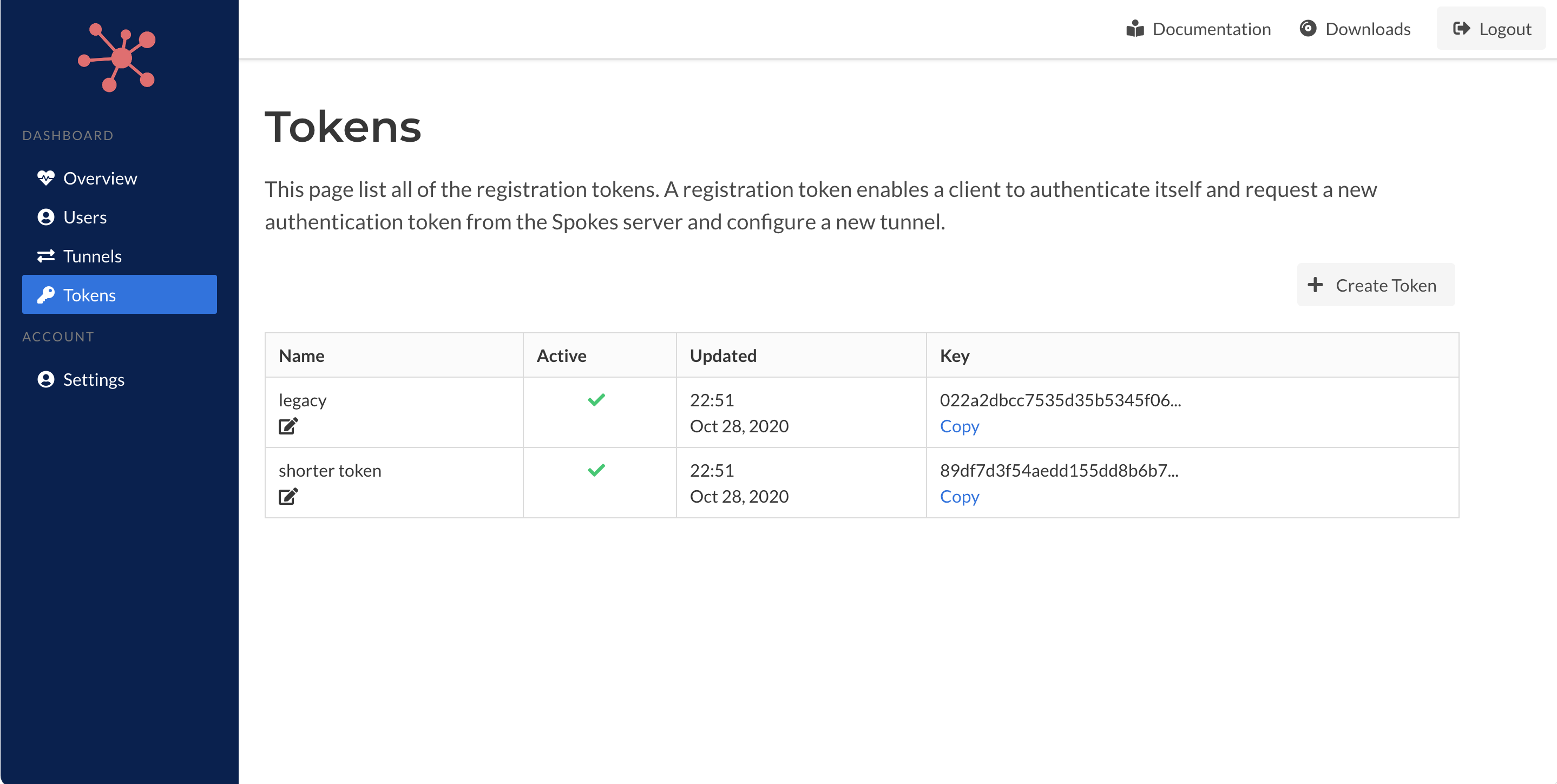This screenshot has width=1557, height=784.
Task: Open the Tunnels section
Action: click(120, 256)
